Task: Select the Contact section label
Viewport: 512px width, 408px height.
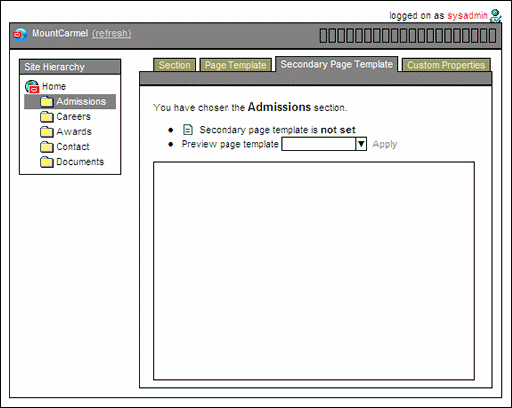Action: coord(73,147)
